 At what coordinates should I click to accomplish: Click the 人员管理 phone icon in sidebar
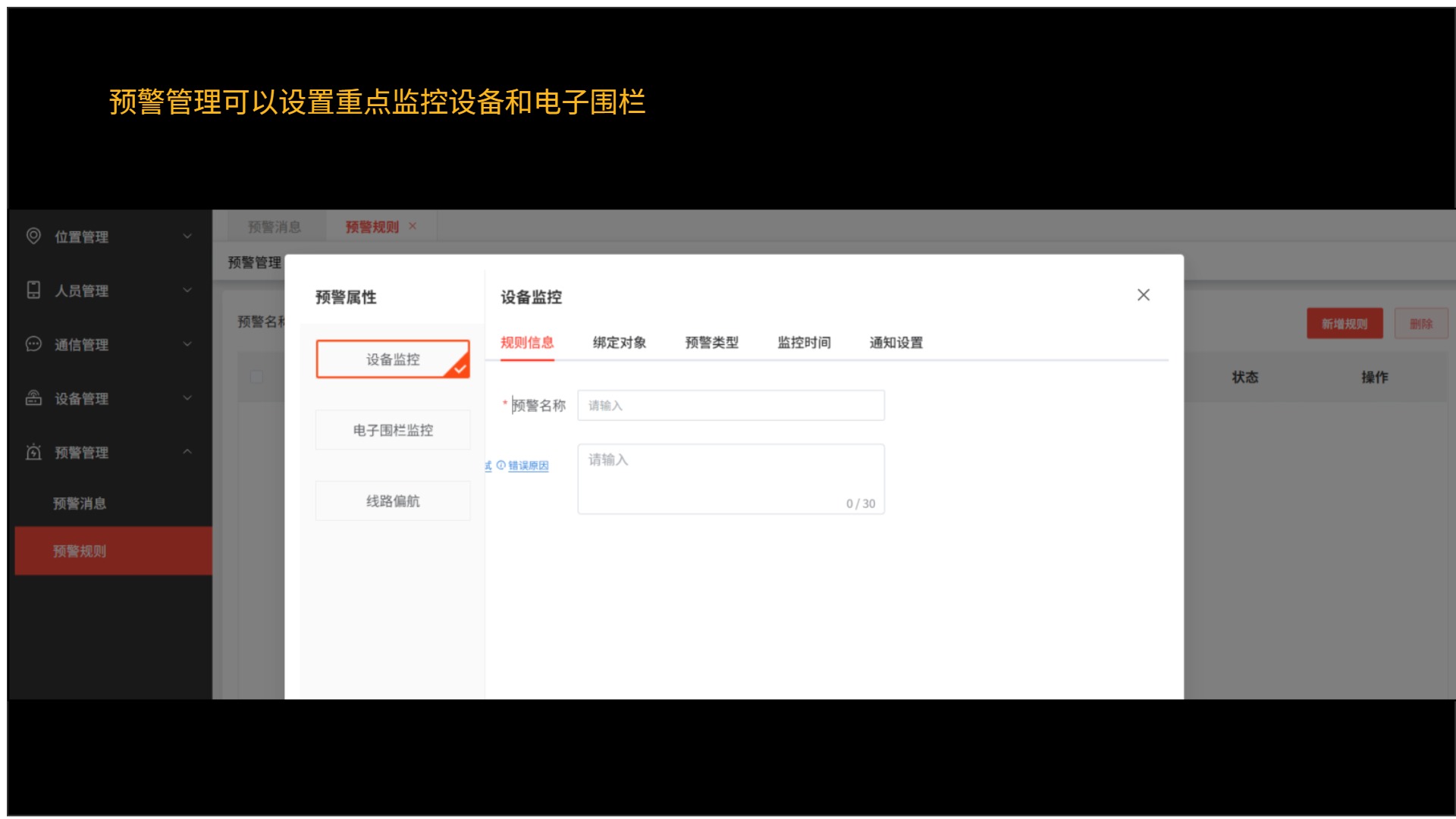[x=33, y=290]
